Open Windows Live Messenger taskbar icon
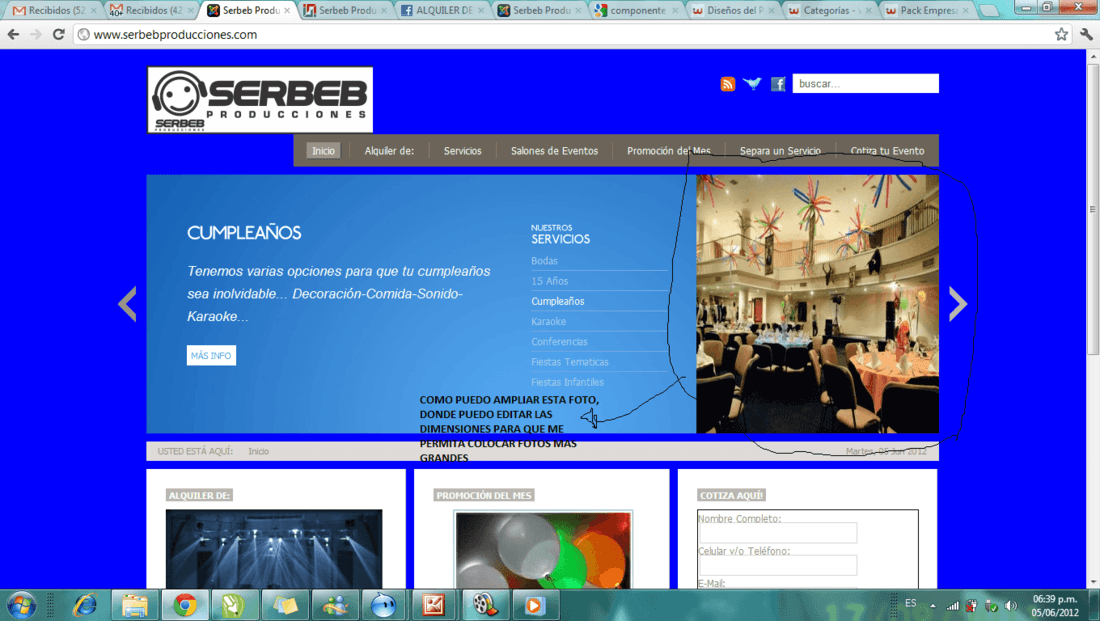 tap(334, 605)
